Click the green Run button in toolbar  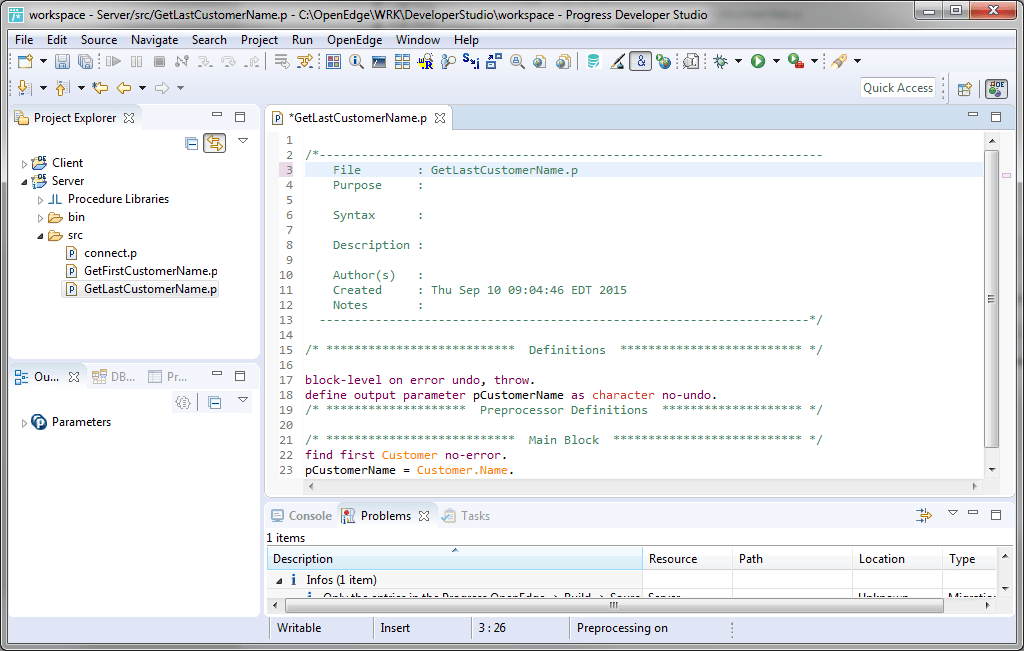click(x=758, y=62)
